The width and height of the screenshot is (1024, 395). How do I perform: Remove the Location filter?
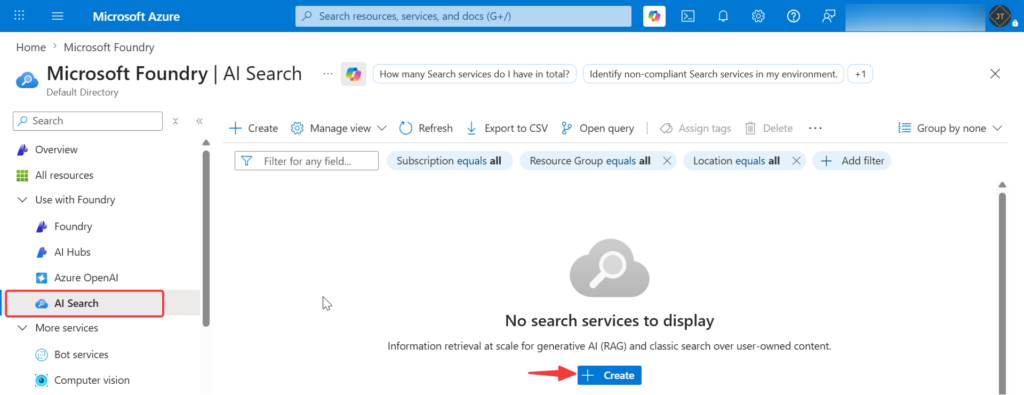(x=795, y=161)
